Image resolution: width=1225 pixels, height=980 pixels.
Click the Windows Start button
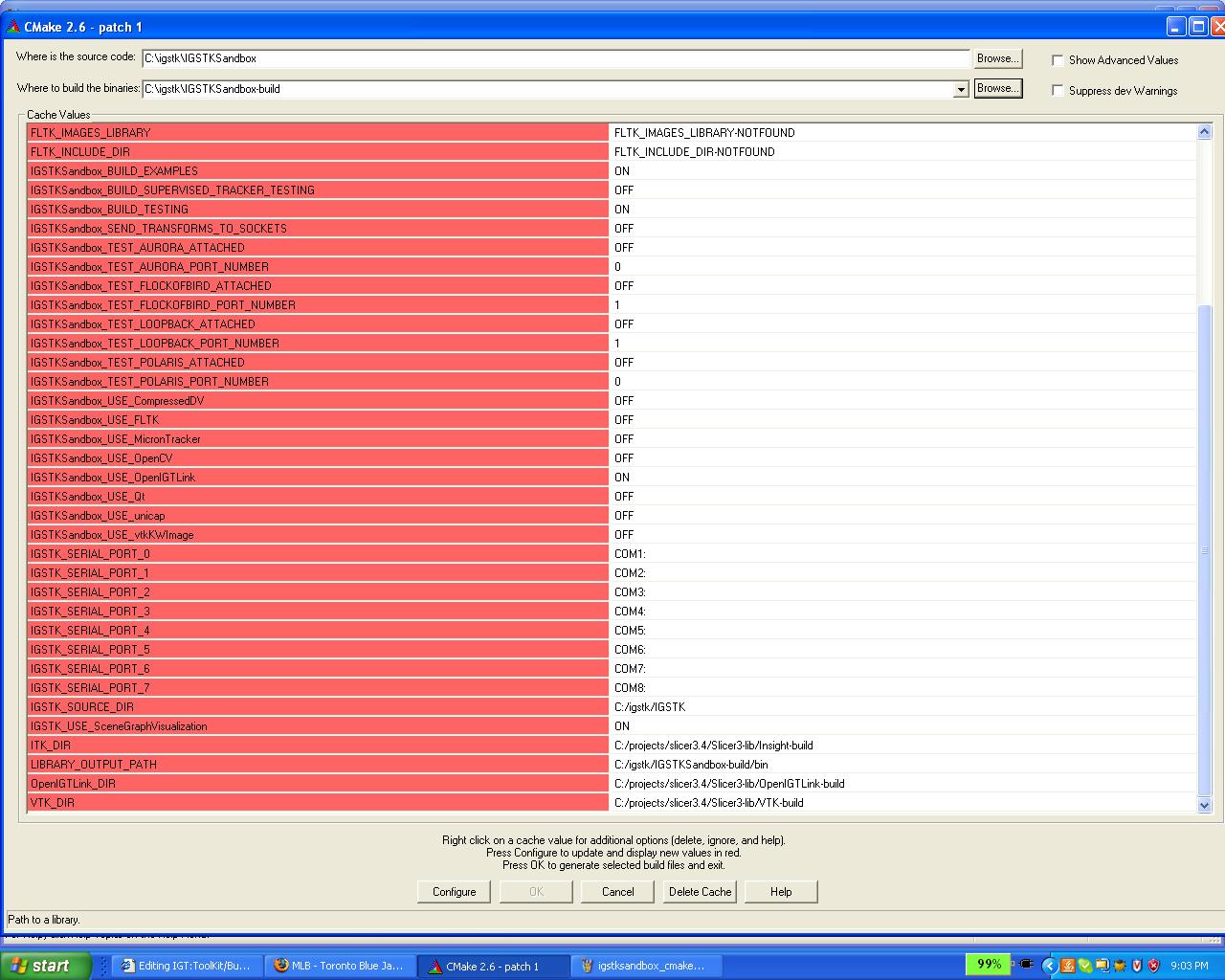click(x=46, y=966)
